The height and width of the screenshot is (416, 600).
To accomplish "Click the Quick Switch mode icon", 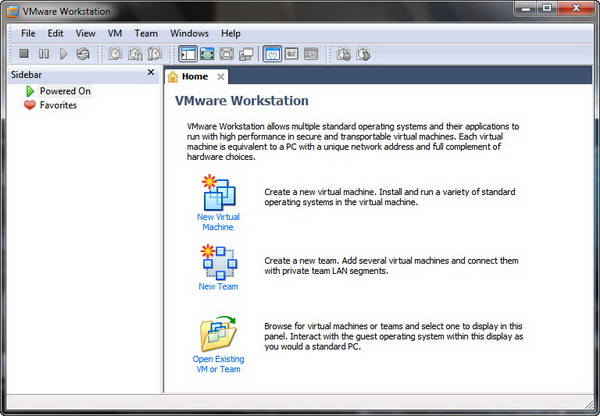I will pyautogui.click(x=207, y=54).
